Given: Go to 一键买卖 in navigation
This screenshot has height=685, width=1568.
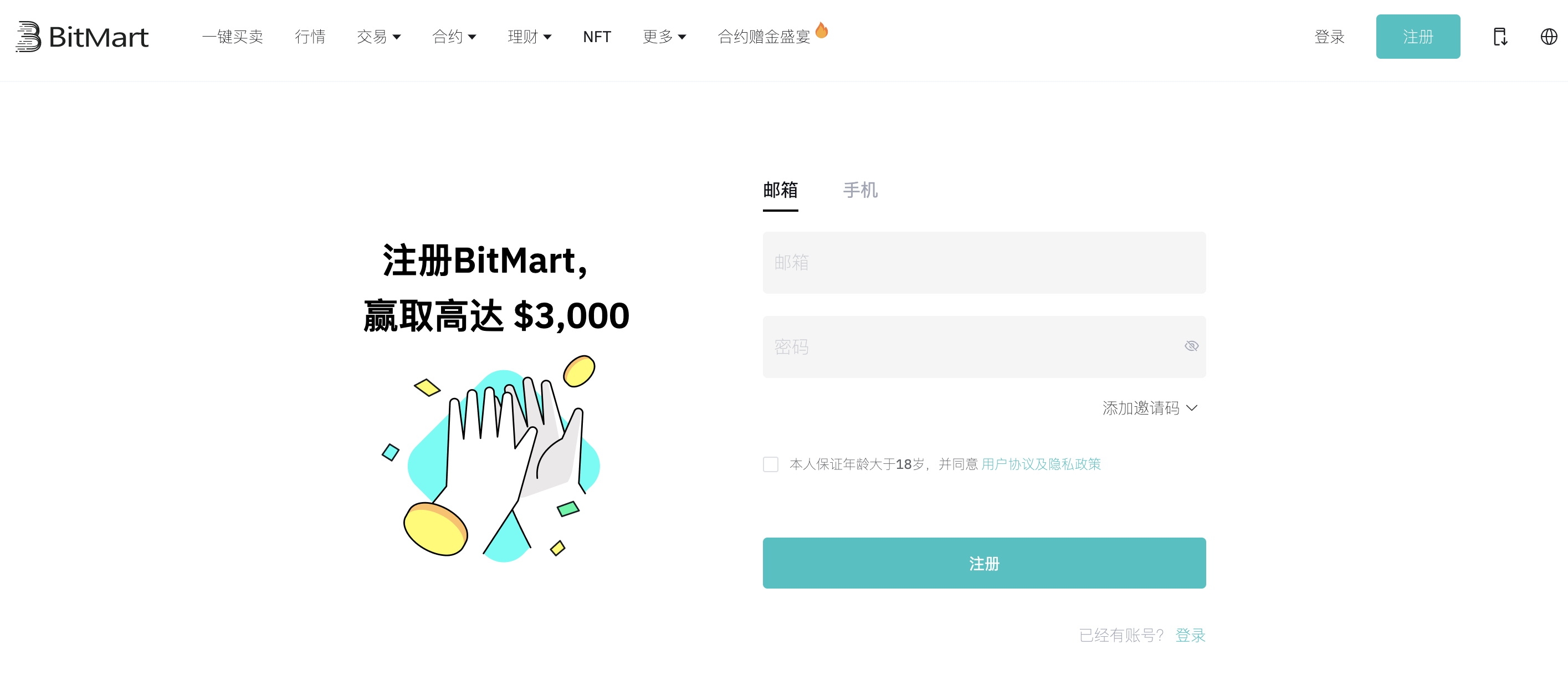Looking at the screenshot, I should click(x=232, y=37).
